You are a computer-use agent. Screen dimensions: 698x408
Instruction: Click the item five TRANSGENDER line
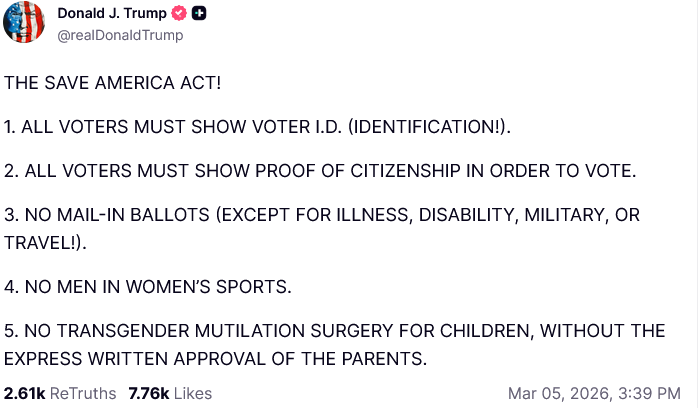coord(334,331)
